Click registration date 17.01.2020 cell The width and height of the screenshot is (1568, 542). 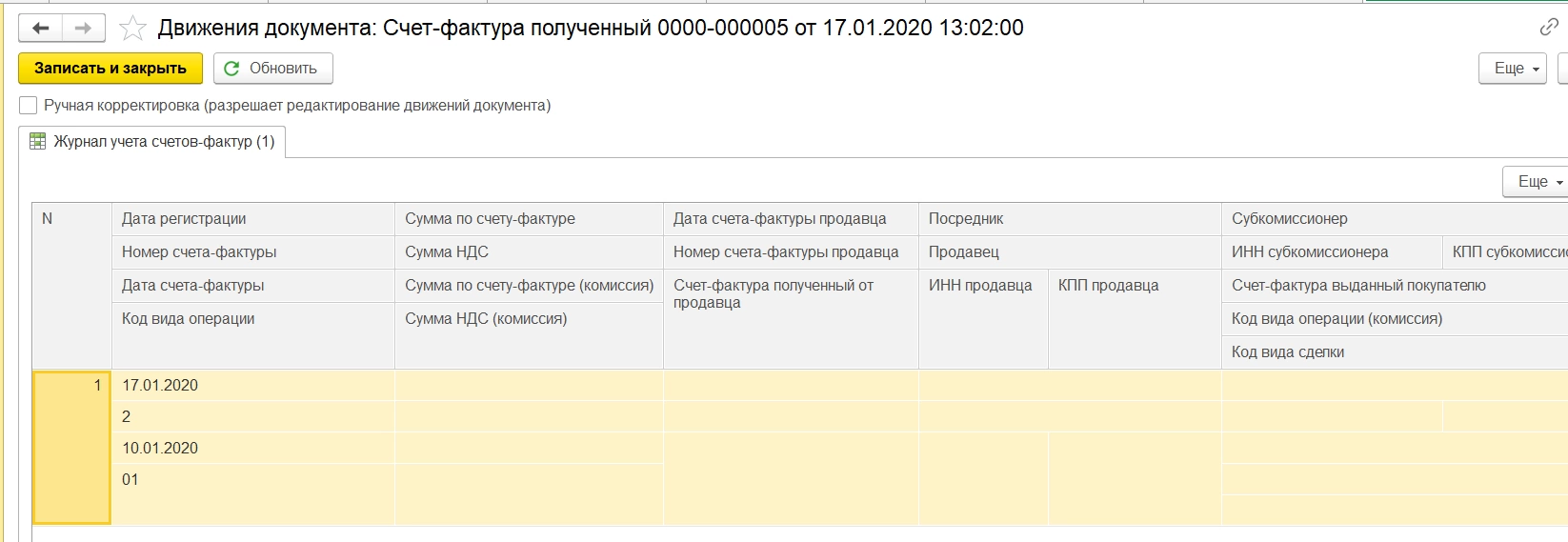(160, 385)
